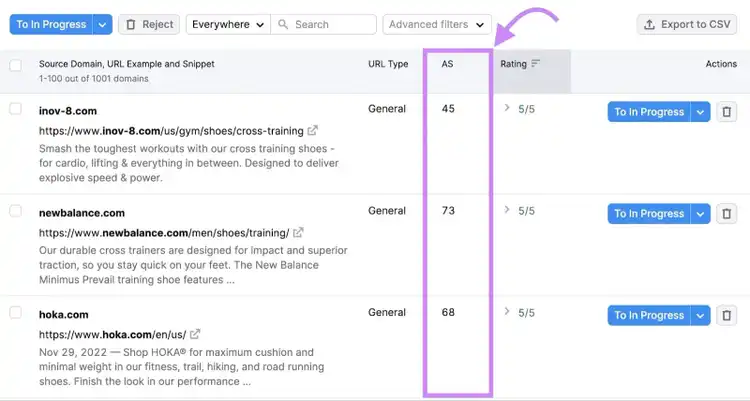Delete inov-8.com with trash icon
750x401 pixels.
727,112
